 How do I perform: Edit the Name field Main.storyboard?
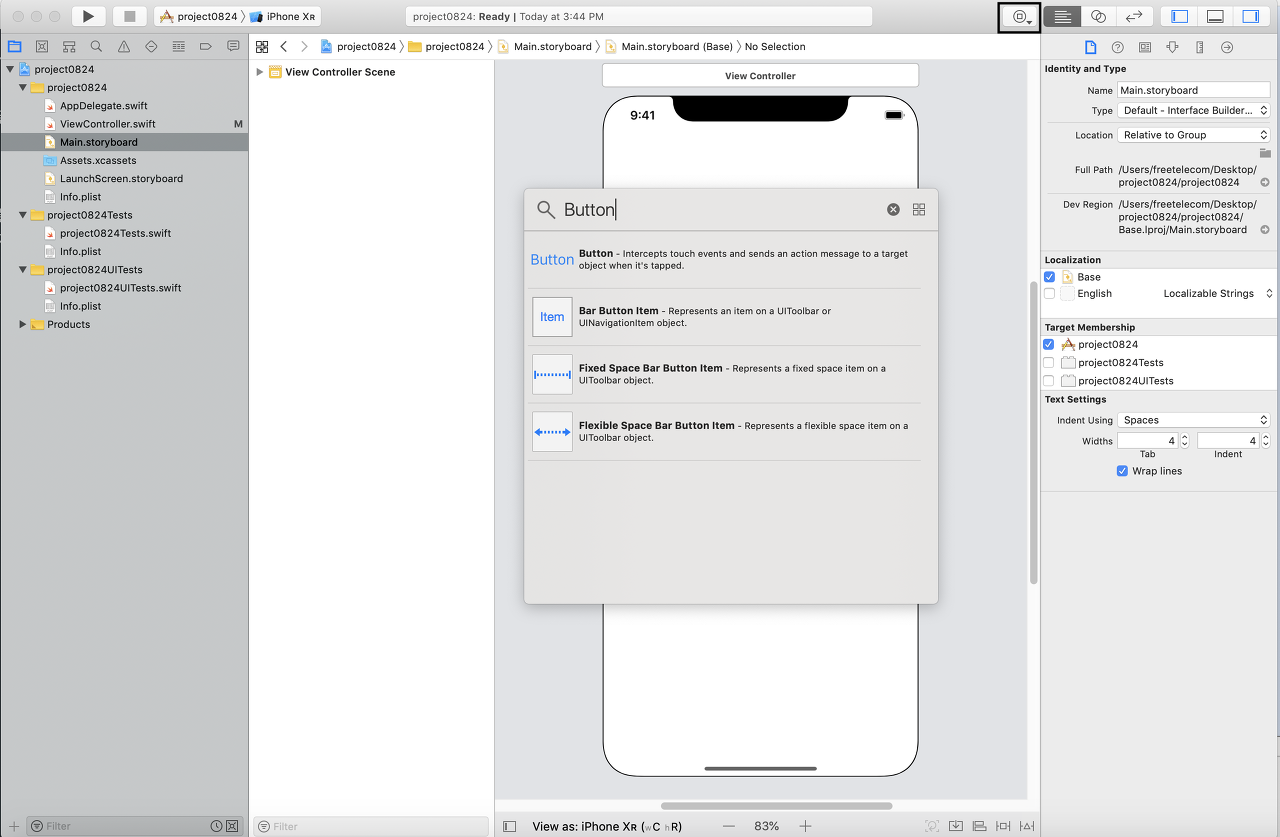pyautogui.click(x=1194, y=90)
